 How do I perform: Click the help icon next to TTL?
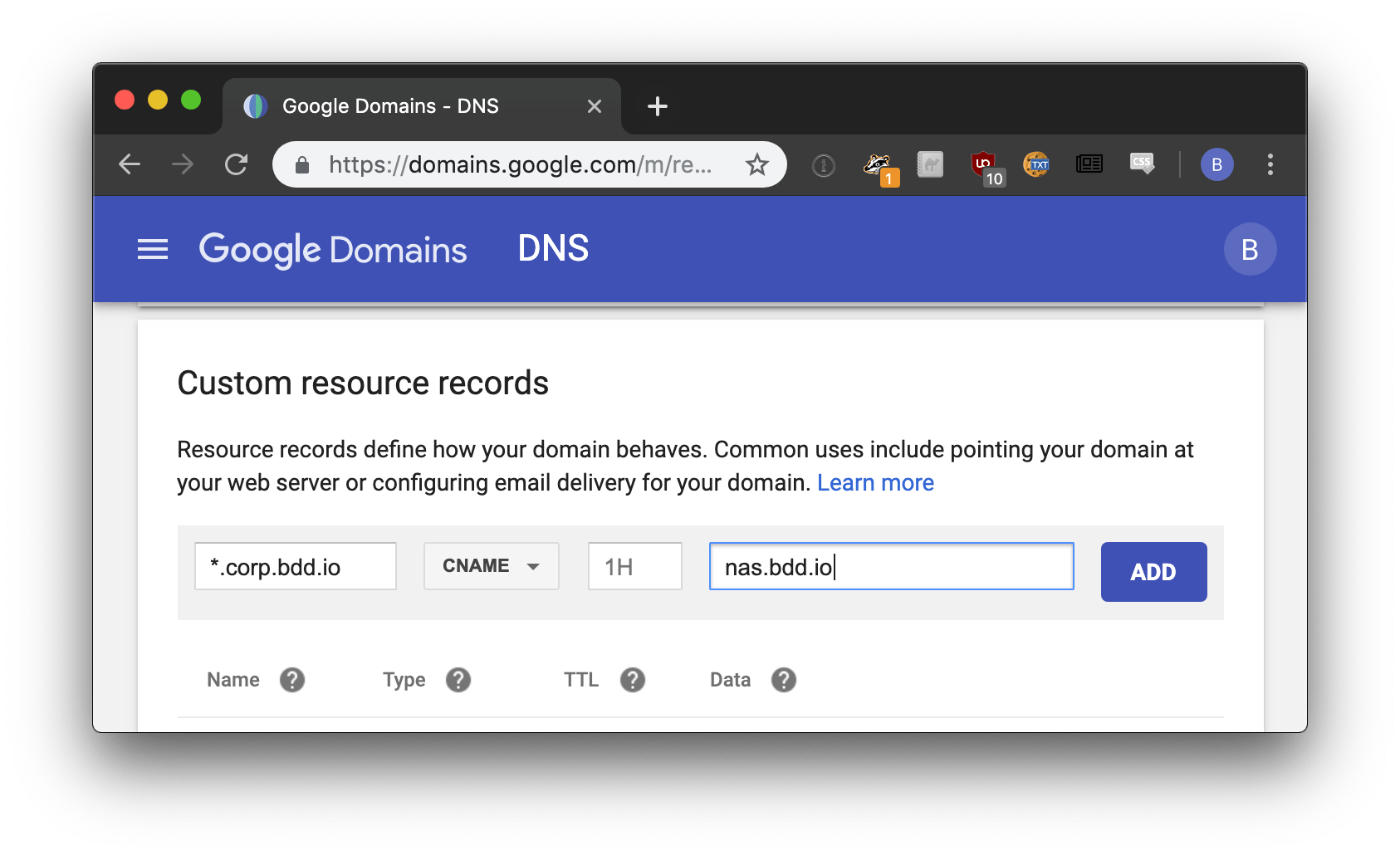click(633, 680)
